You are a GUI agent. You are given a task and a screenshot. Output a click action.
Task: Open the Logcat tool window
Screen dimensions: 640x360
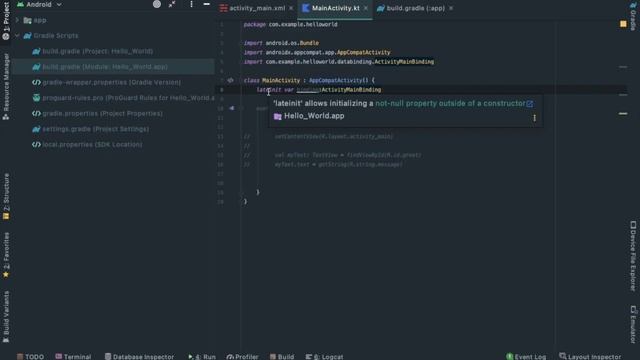click(324, 356)
